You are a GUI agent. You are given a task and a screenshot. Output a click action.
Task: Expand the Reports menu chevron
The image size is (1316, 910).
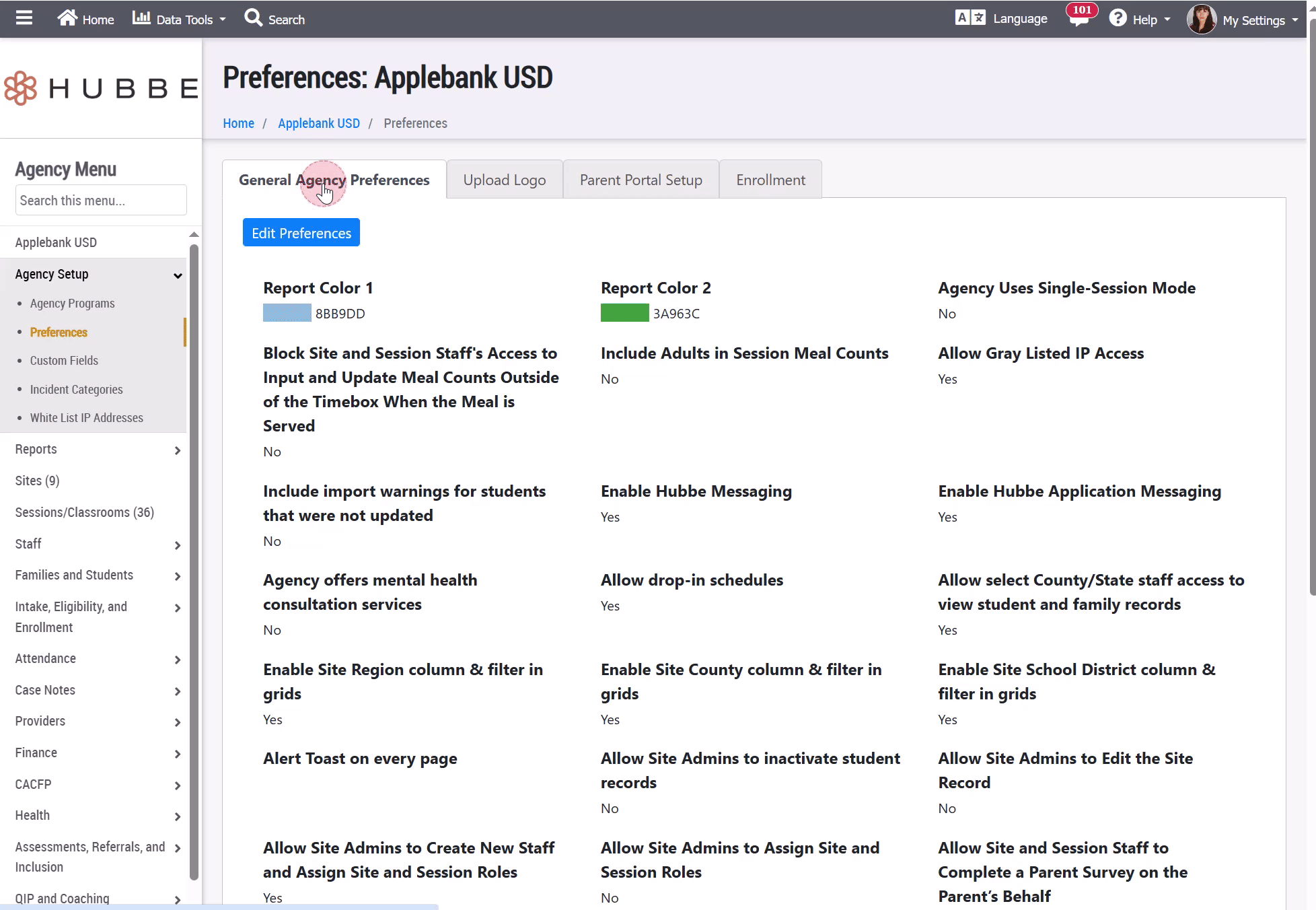point(178,450)
